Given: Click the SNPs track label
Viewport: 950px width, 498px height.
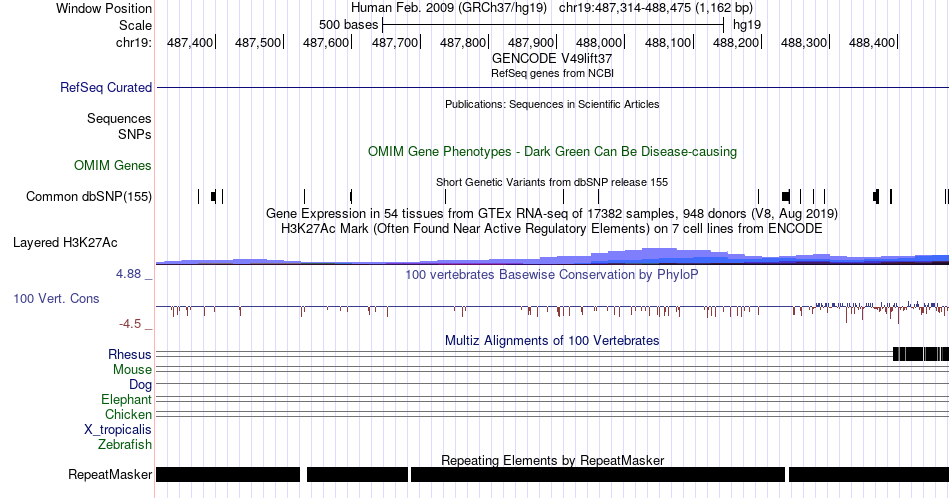Looking at the screenshot, I should coord(135,134).
